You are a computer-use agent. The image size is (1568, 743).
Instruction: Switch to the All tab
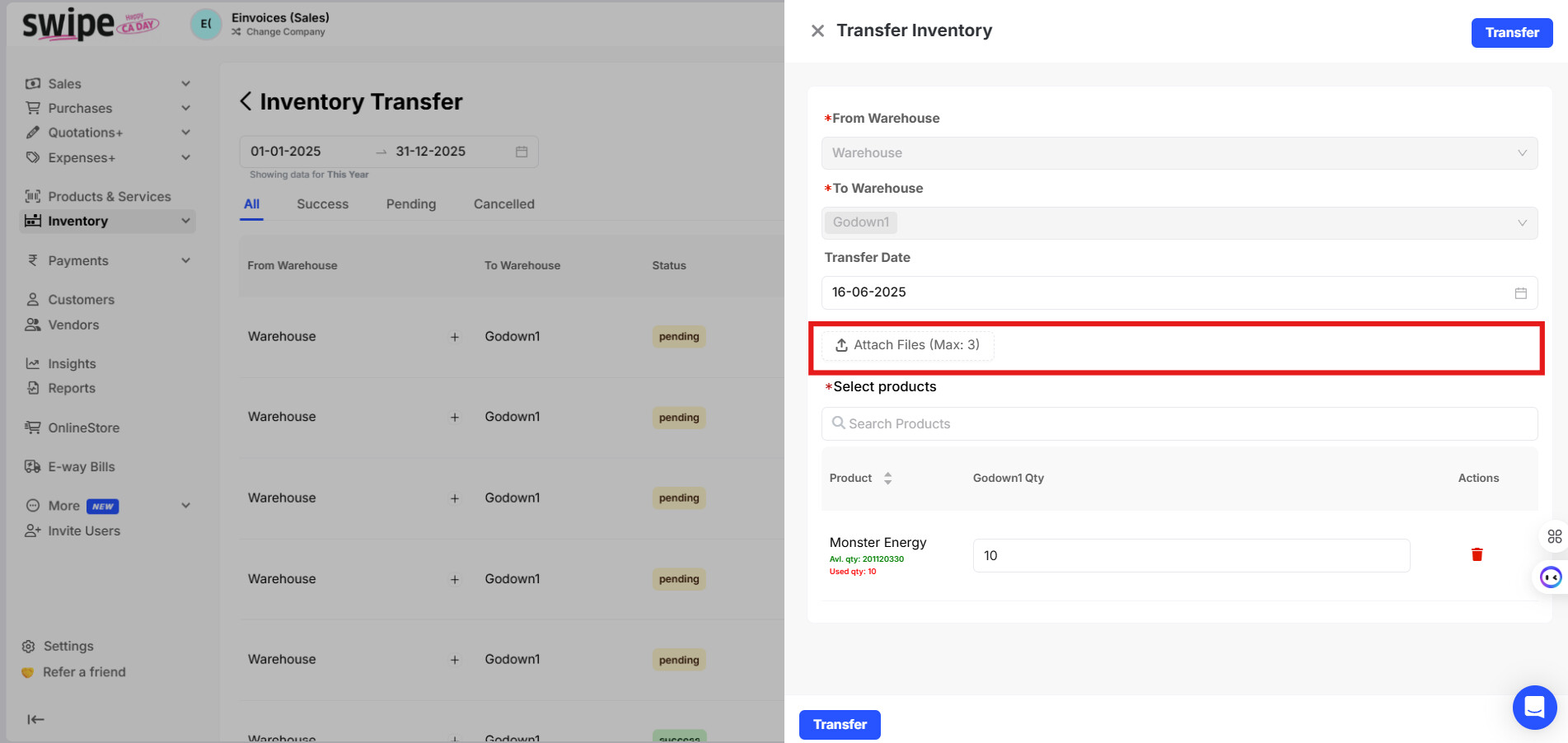point(251,204)
